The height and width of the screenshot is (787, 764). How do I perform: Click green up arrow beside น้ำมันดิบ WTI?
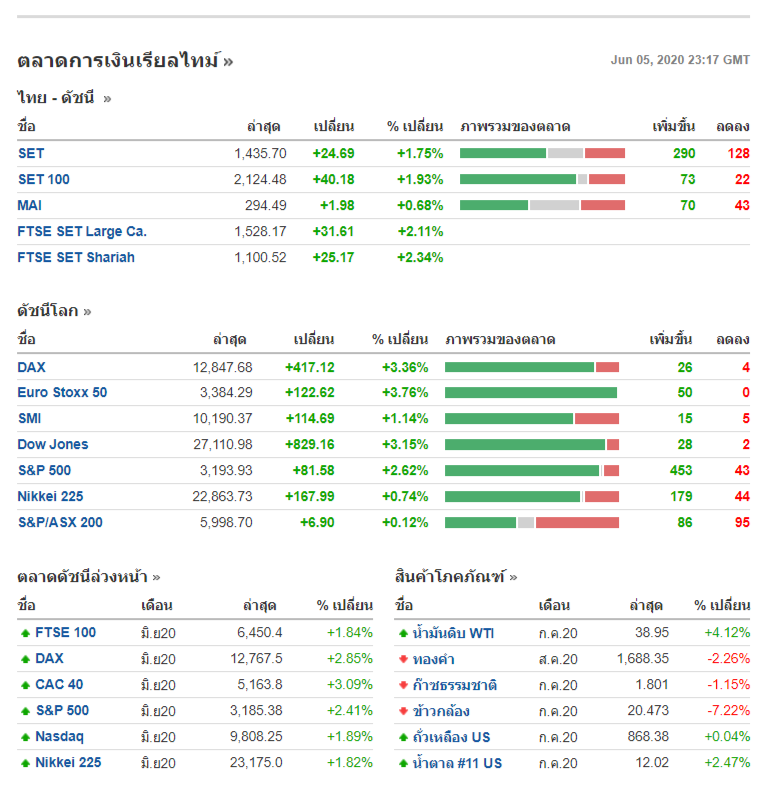click(x=403, y=633)
